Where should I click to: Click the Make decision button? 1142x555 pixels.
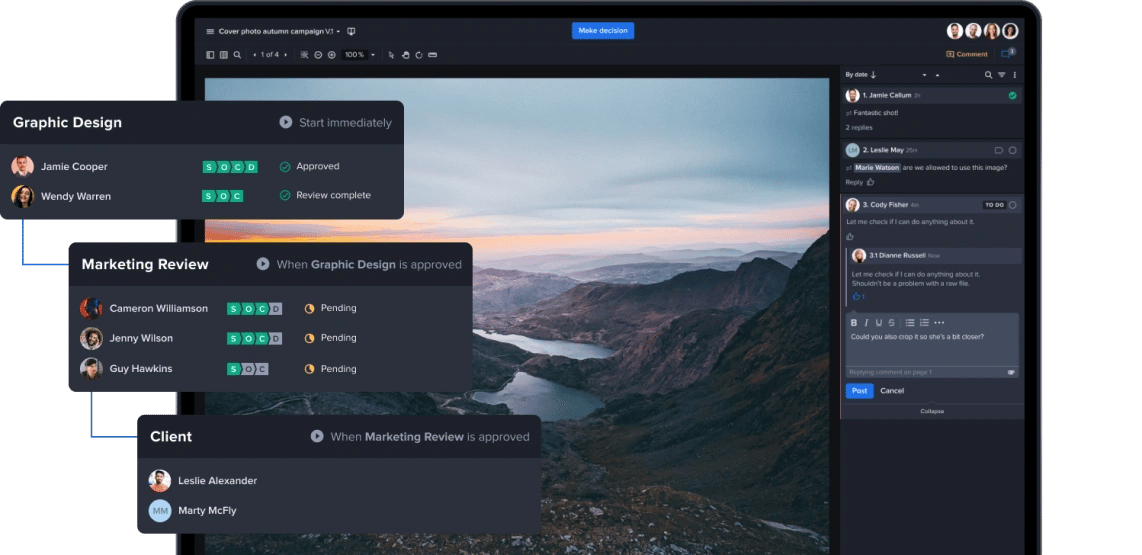pyautogui.click(x=602, y=31)
